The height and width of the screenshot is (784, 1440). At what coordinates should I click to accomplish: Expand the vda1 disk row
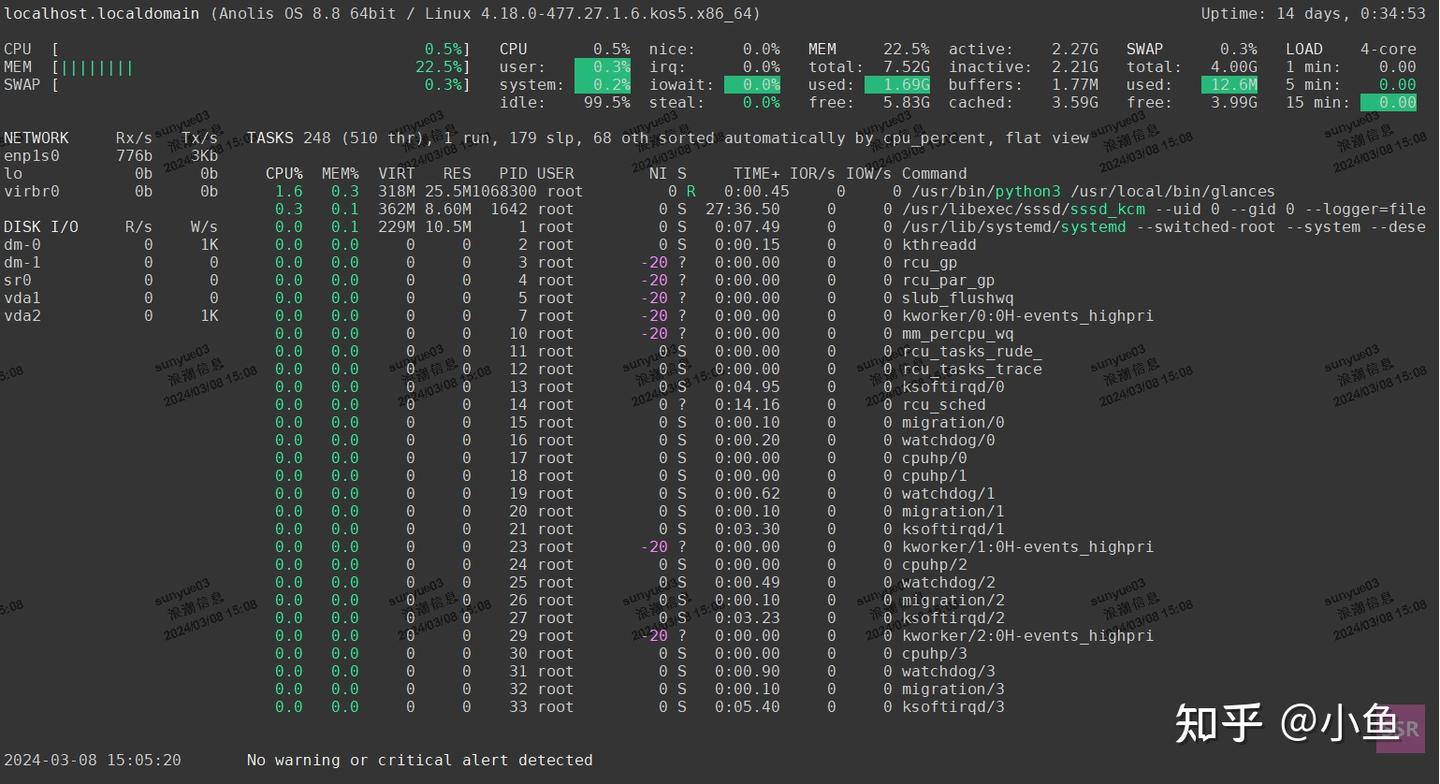click(x=25, y=297)
